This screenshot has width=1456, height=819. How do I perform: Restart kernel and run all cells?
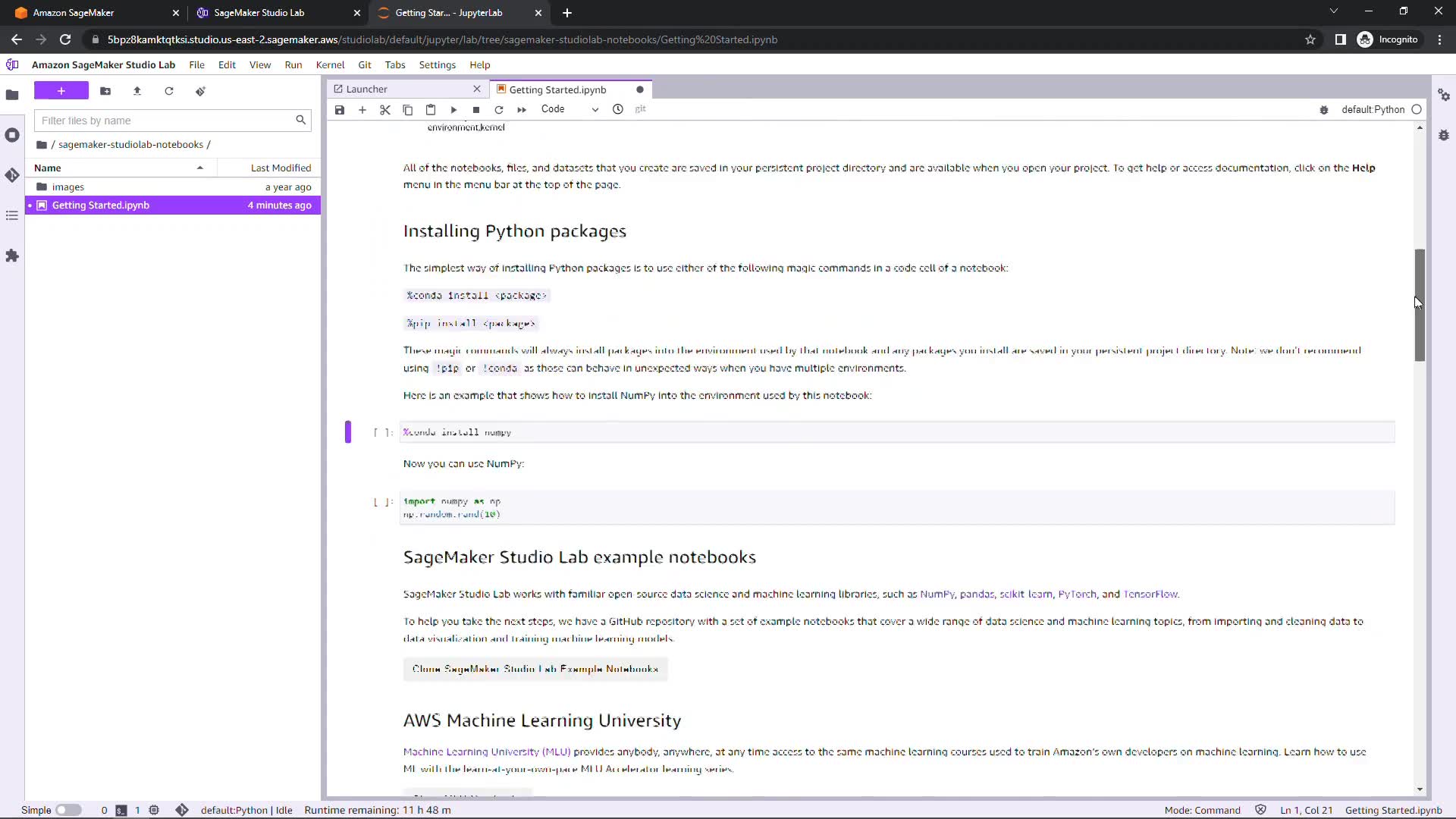[522, 110]
